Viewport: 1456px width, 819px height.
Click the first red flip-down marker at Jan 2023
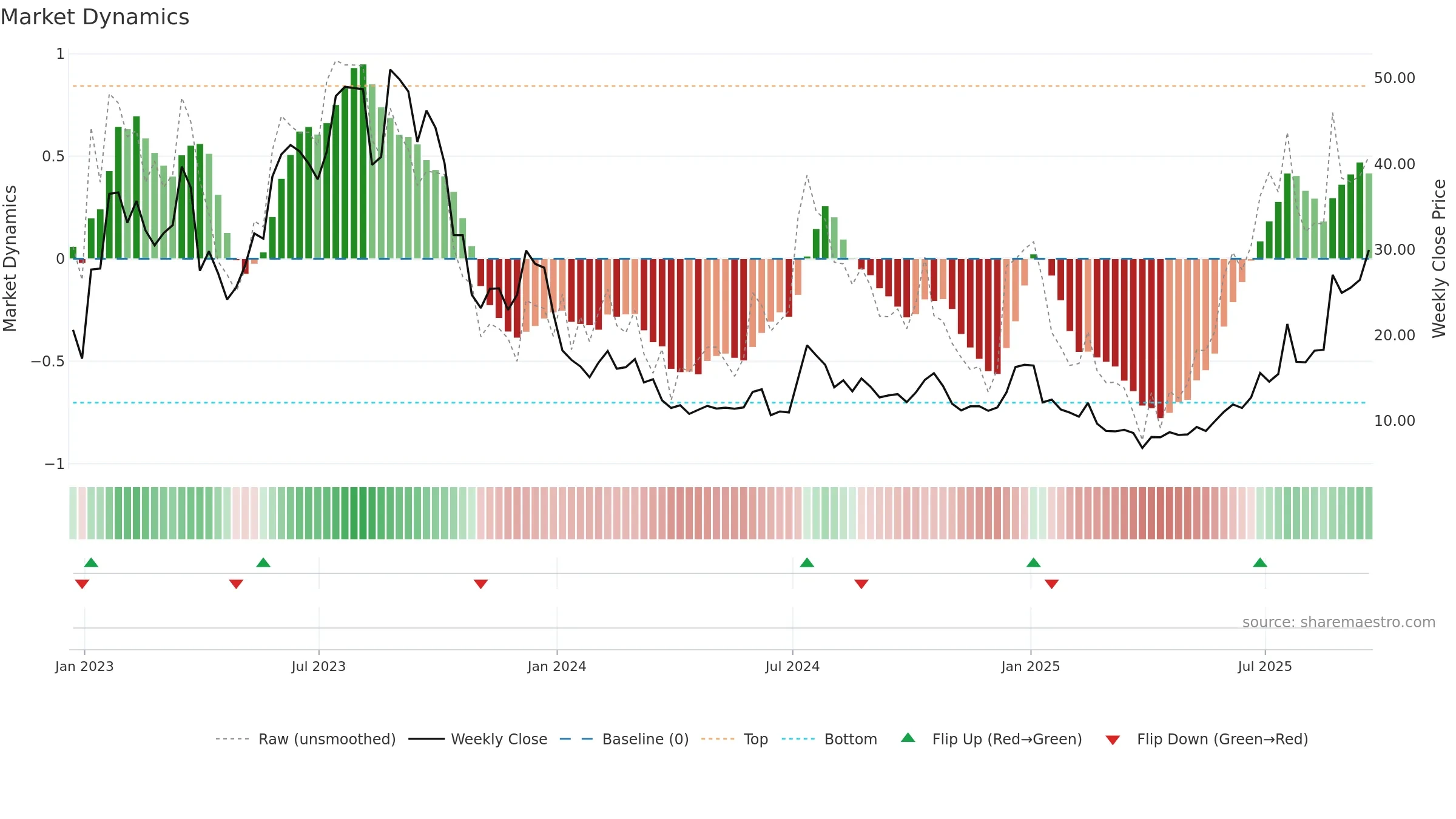tap(82, 584)
